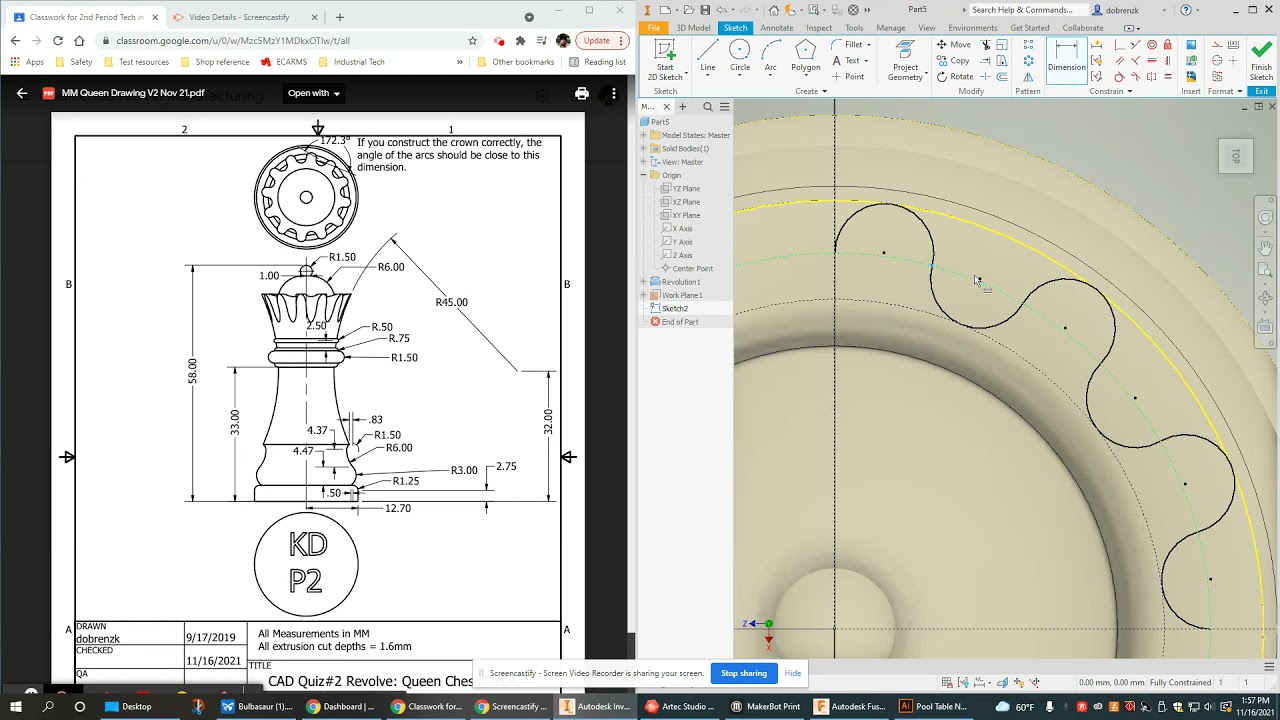Expand Work Plane1 node
Viewport: 1280px width, 720px height.
coord(643,295)
